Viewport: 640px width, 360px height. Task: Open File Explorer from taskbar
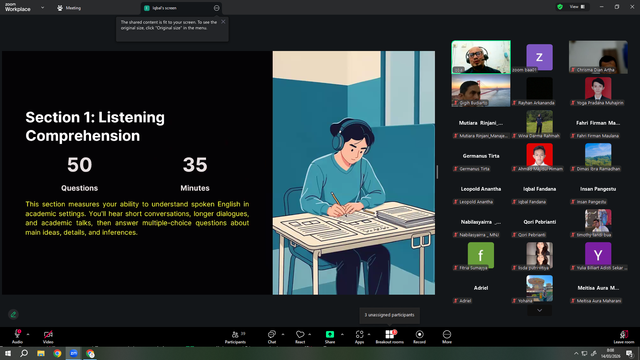(41, 353)
